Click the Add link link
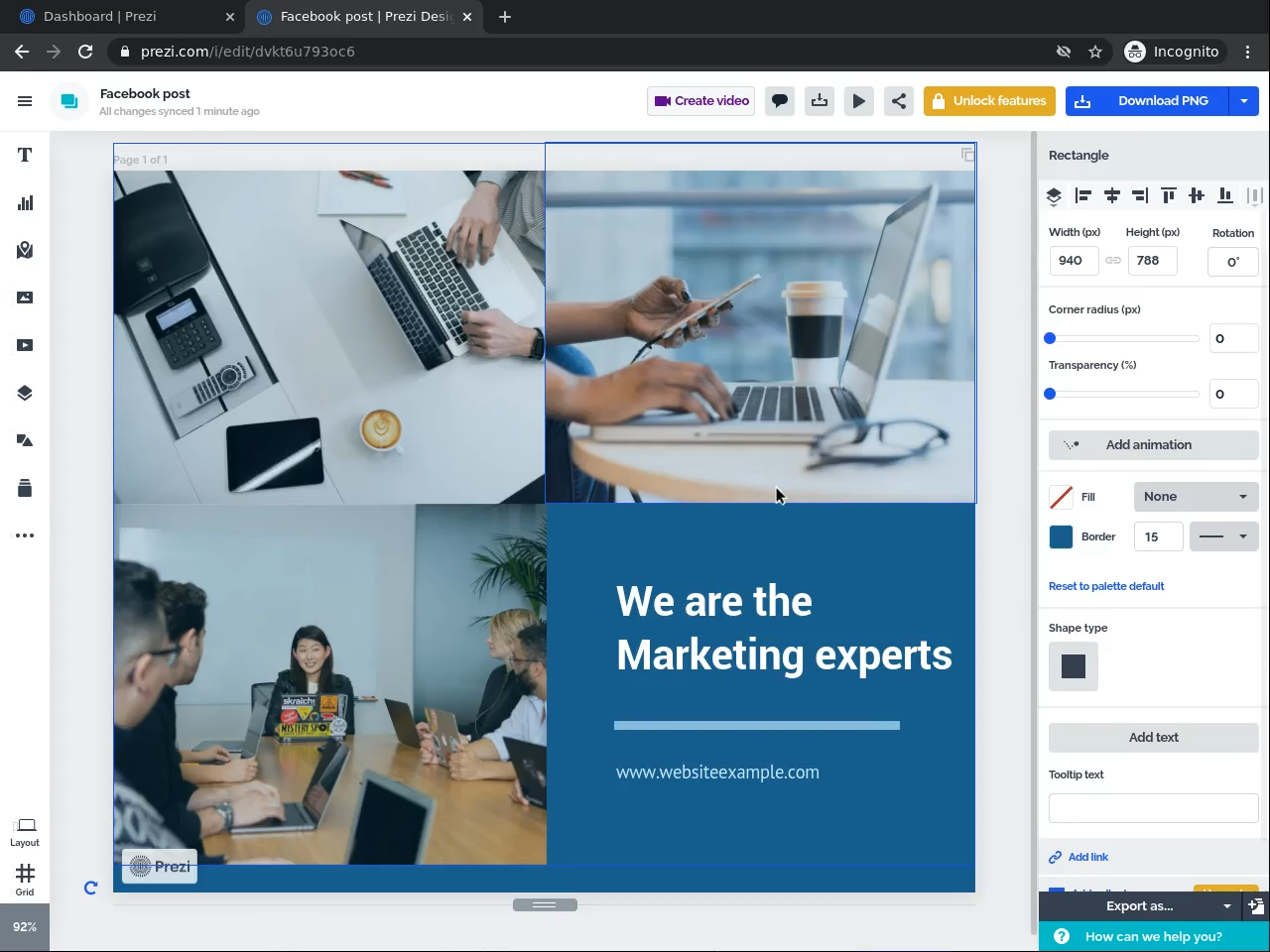Viewport: 1270px width, 952px height. pyautogui.click(x=1079, y=857)
